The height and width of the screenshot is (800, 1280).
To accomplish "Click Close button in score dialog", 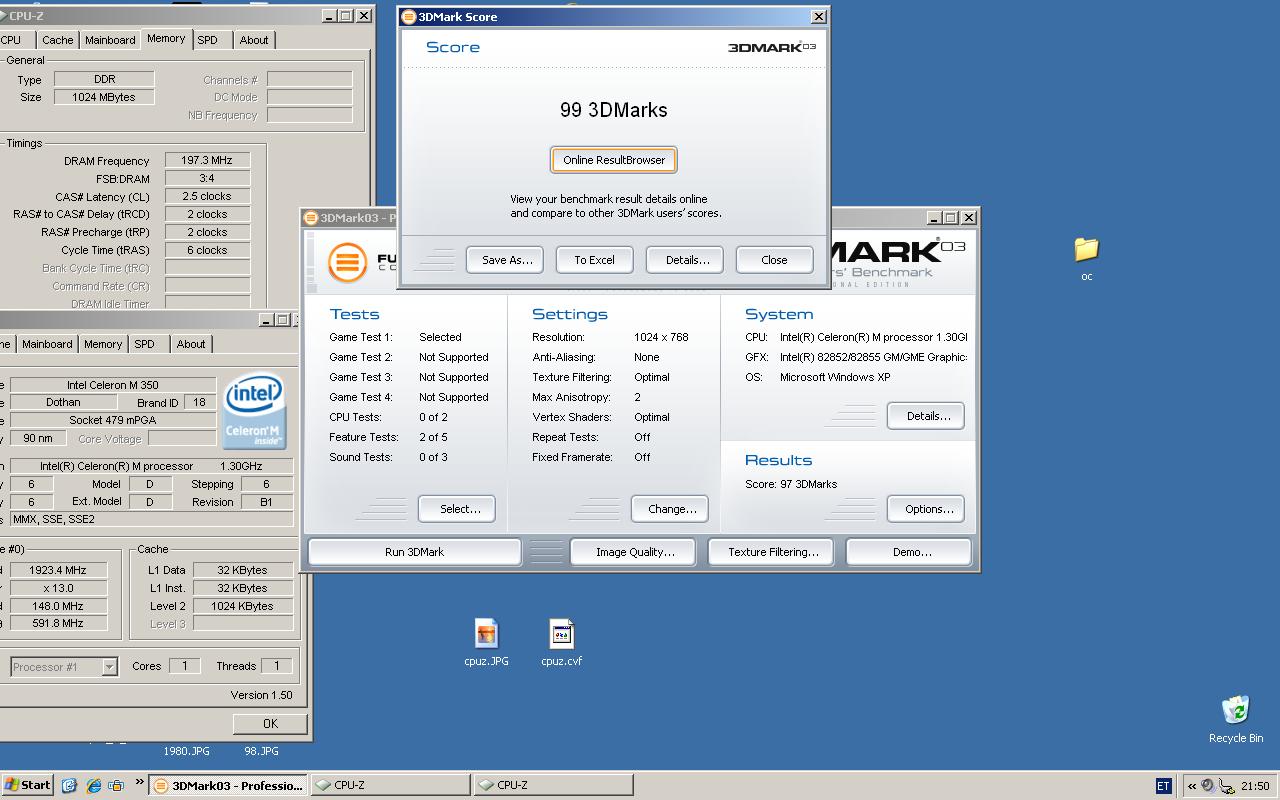I will [774, 260].
